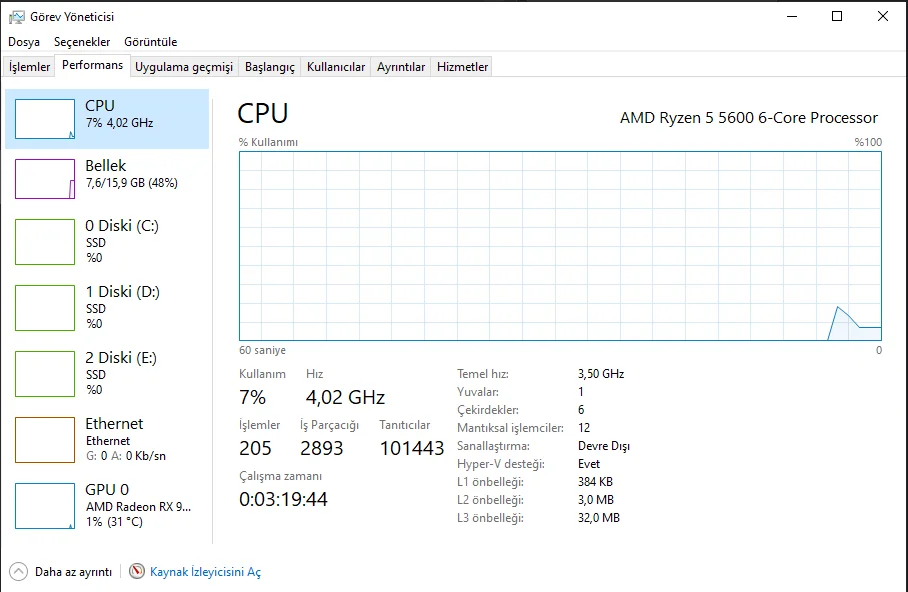908x592 pixels.
Task: Click the Kaynak İzleyicisini Aç link
Action: [x=206, y=572]
